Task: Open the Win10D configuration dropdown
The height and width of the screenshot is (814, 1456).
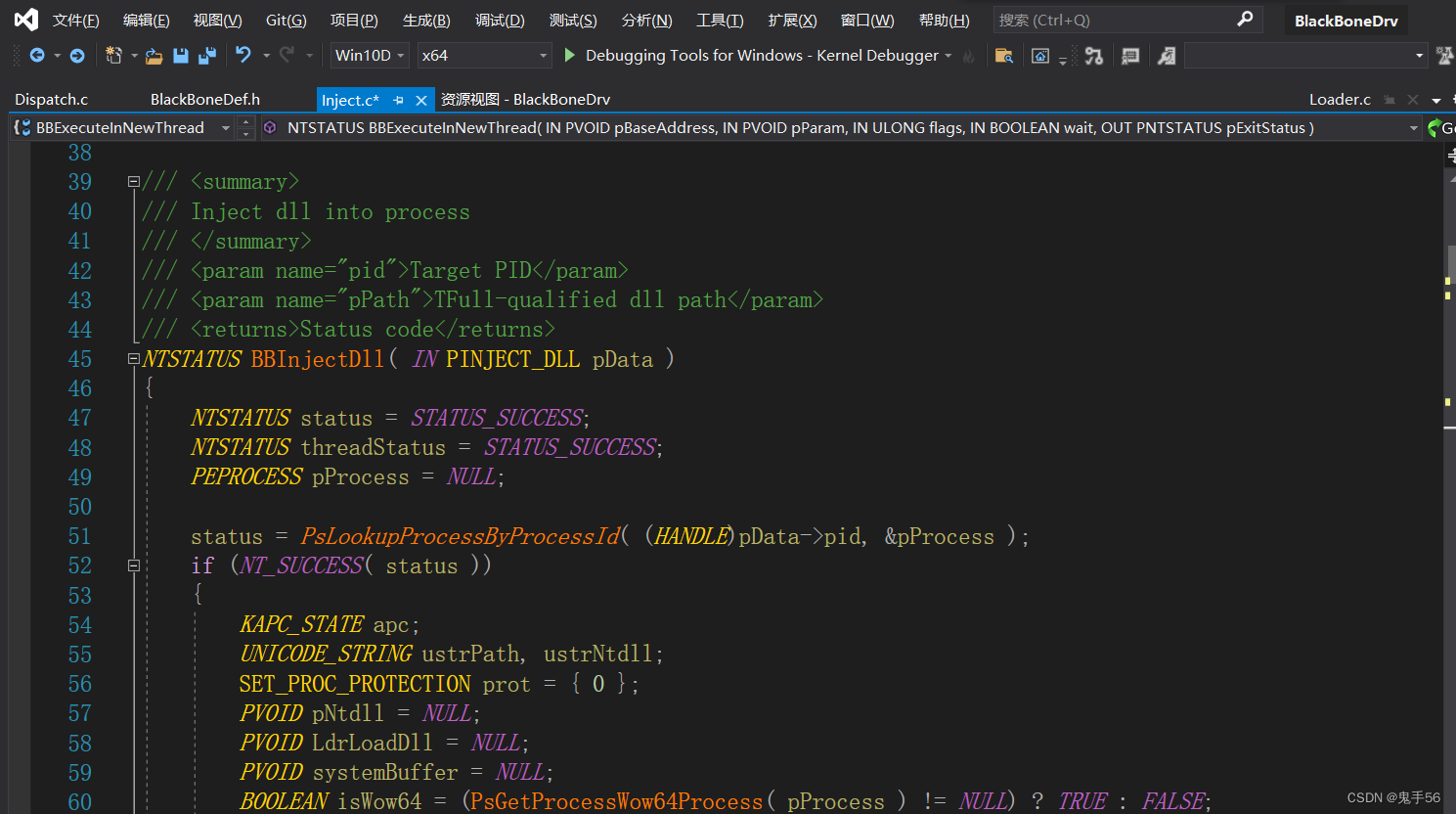Action: tap(370, 56)
